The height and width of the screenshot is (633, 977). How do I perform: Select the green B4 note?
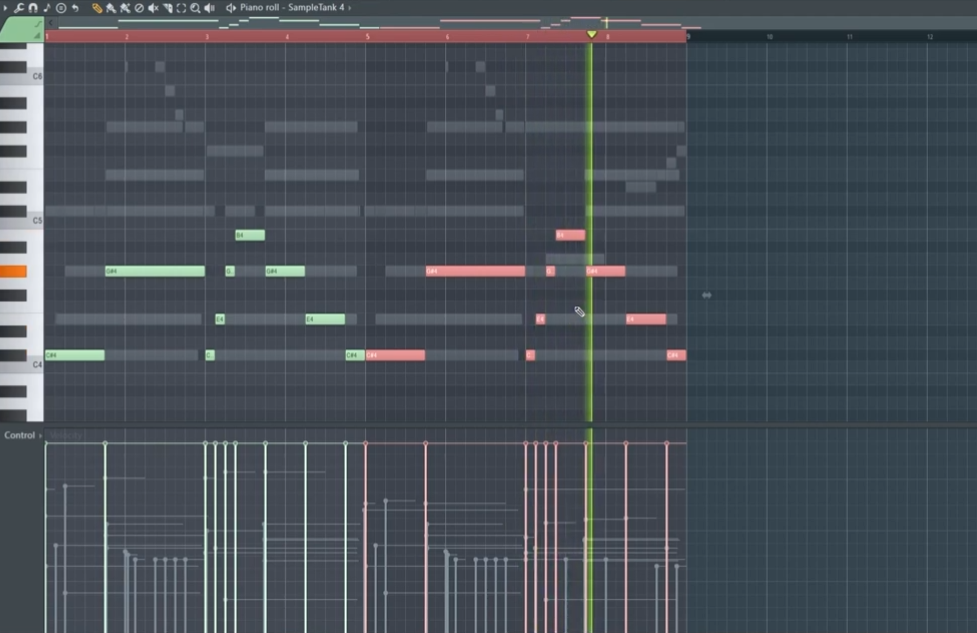pyautogui.click(x=250, y=235)
